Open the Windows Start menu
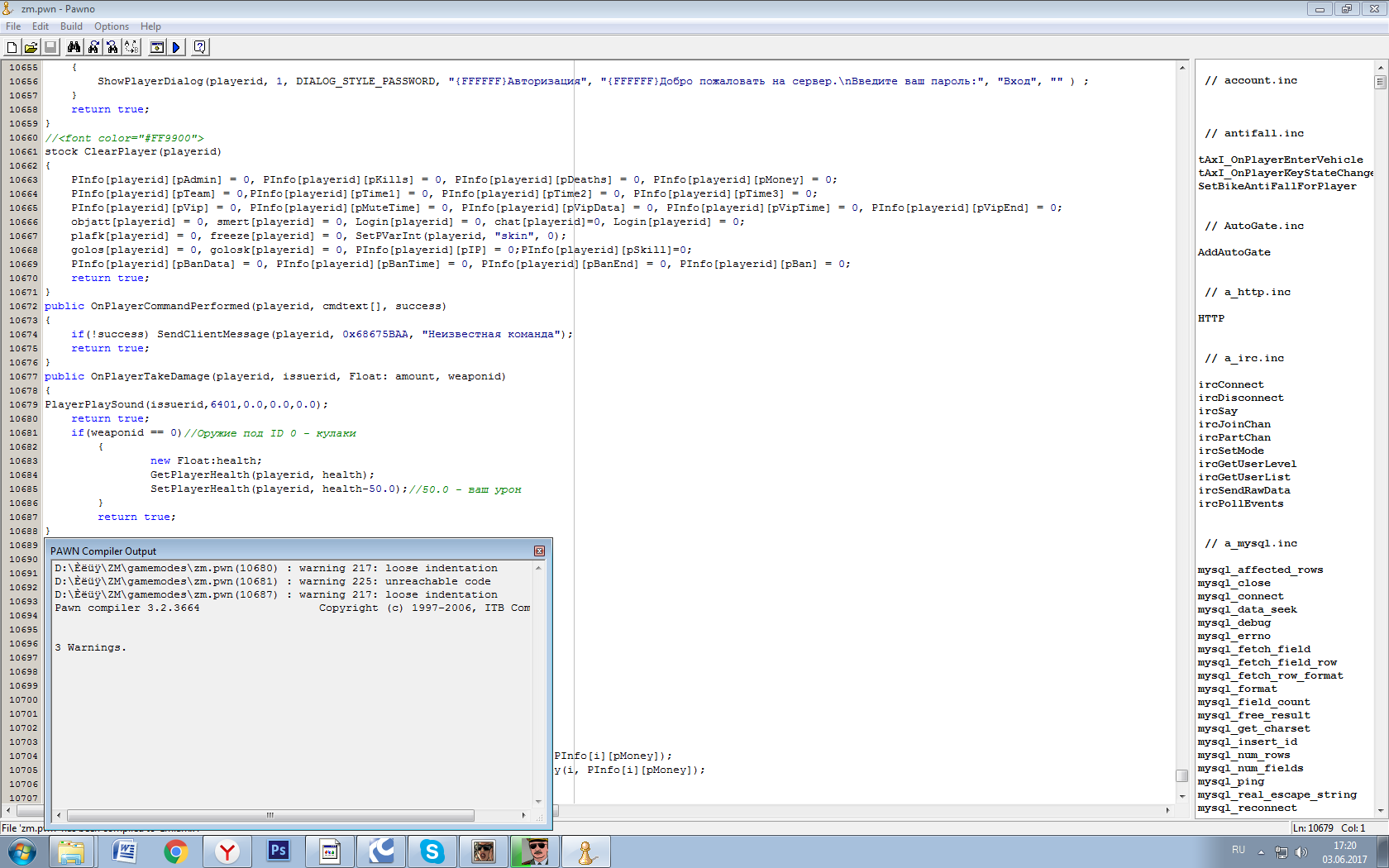 tap(22, 851)
